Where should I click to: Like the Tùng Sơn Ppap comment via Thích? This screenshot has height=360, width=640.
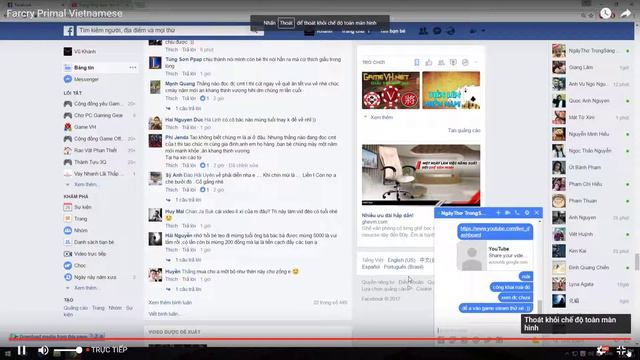coord(171,73)
